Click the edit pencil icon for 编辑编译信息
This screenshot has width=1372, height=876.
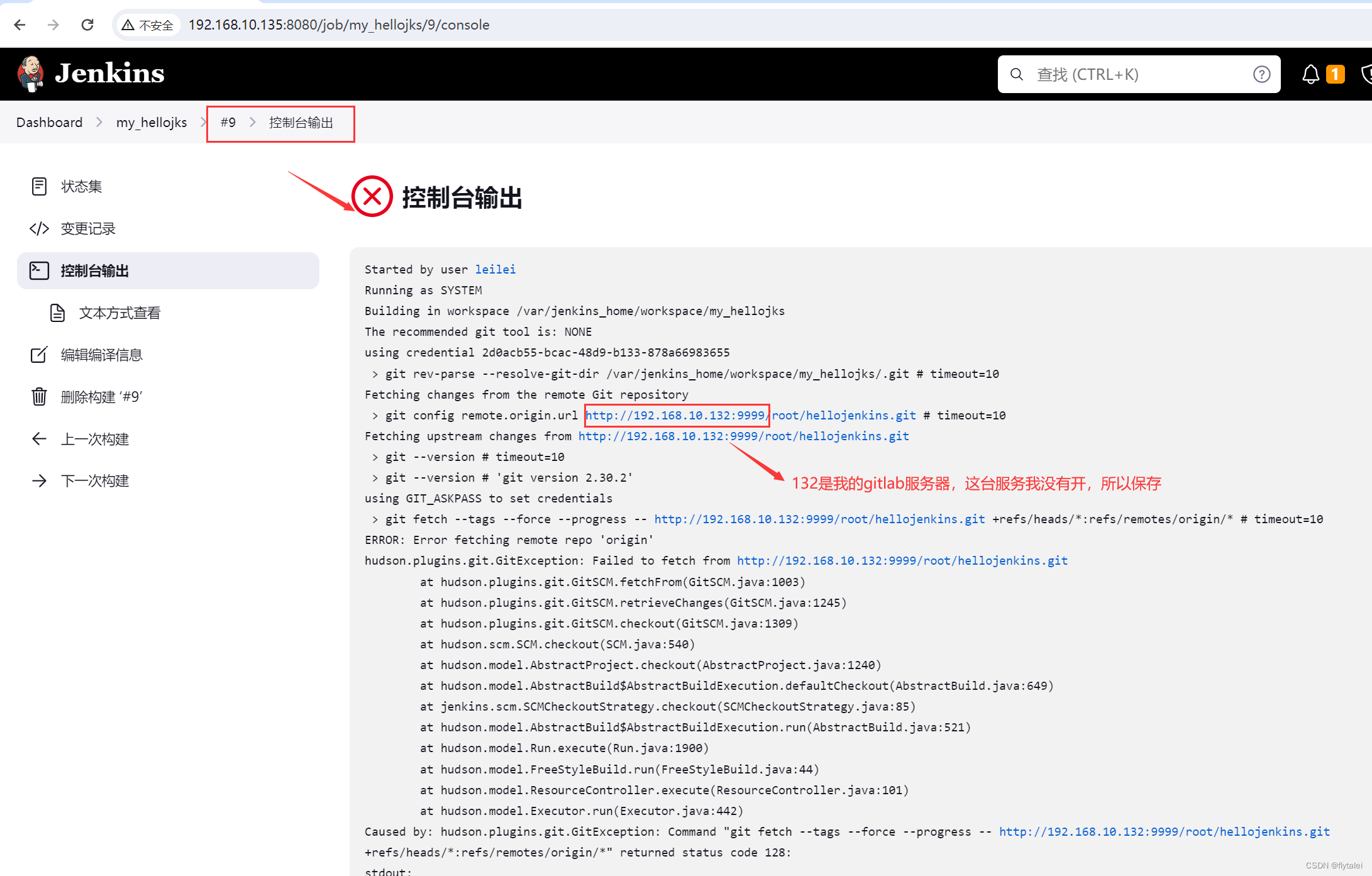39,355
